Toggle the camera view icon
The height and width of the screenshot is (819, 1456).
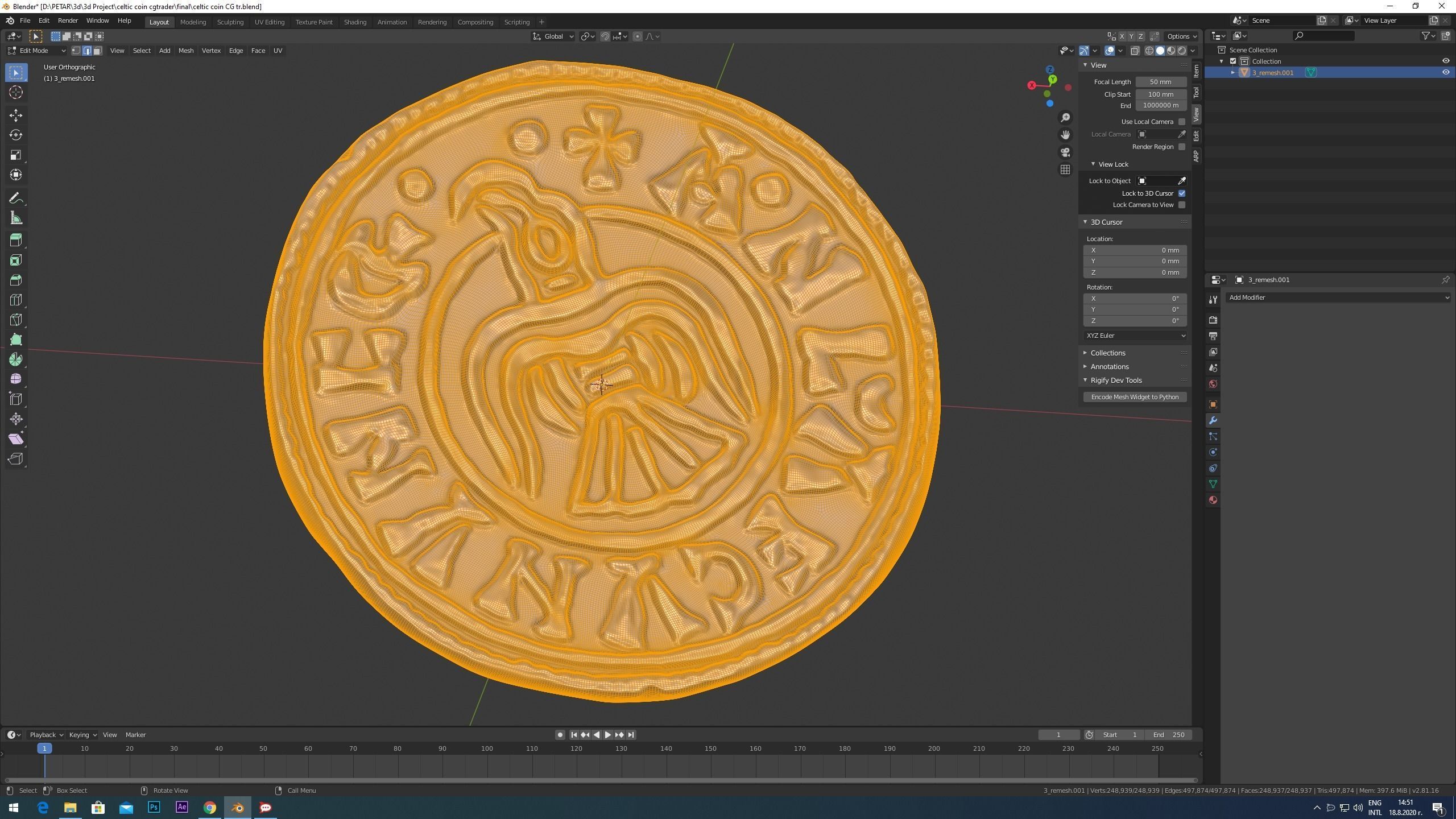[1065, 152]
